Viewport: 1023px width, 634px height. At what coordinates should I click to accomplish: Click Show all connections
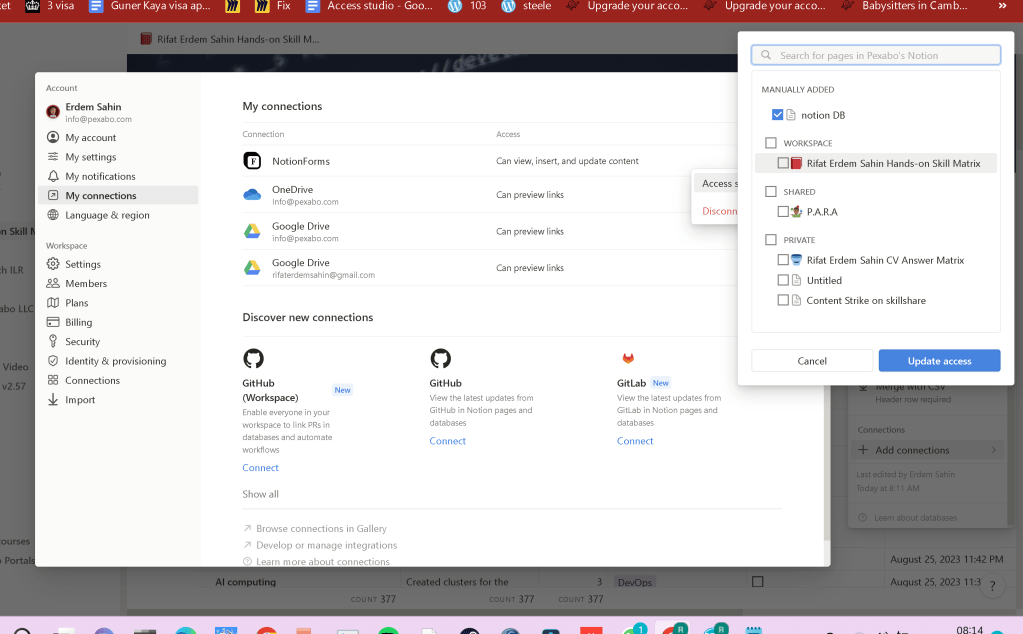(260, 494)
